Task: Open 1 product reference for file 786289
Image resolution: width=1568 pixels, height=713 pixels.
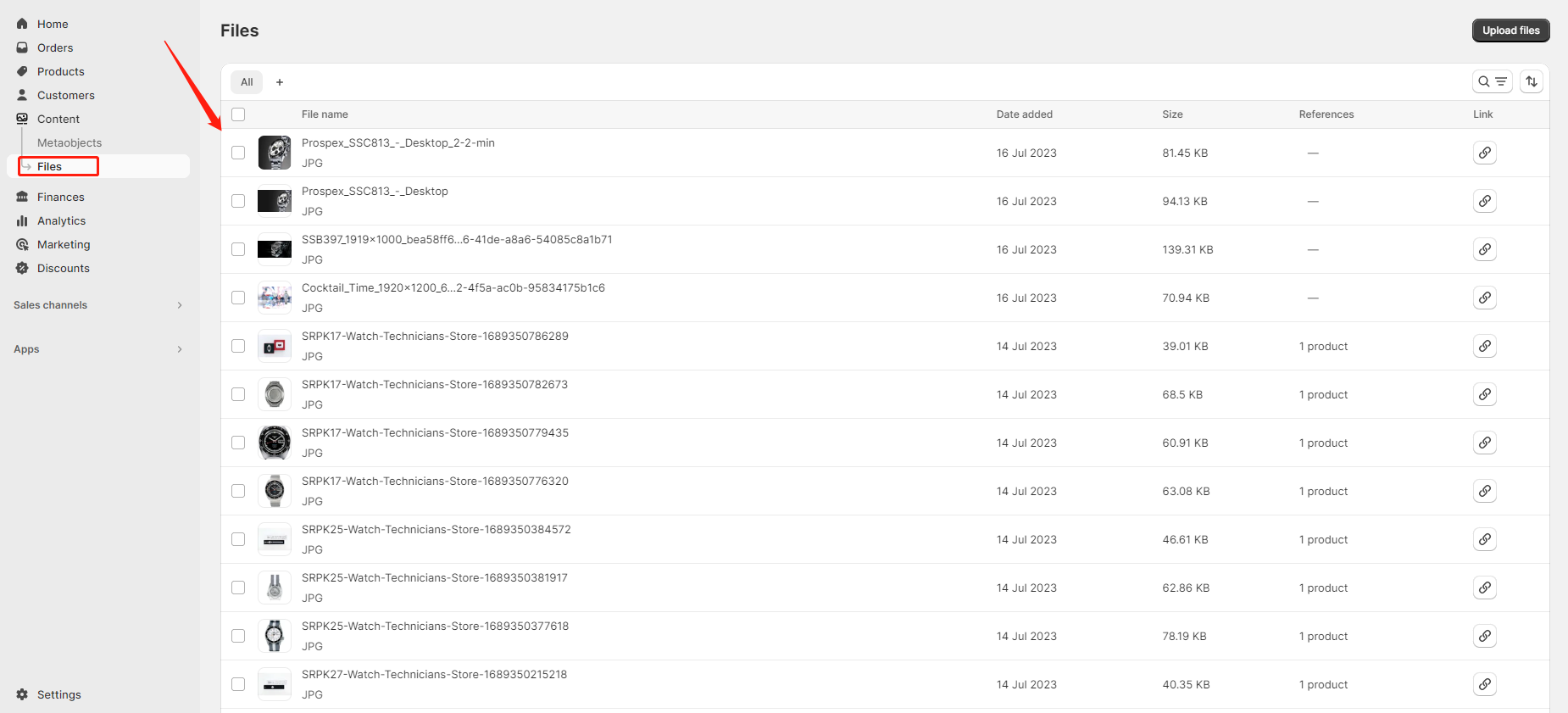Action: [1323, 346]
